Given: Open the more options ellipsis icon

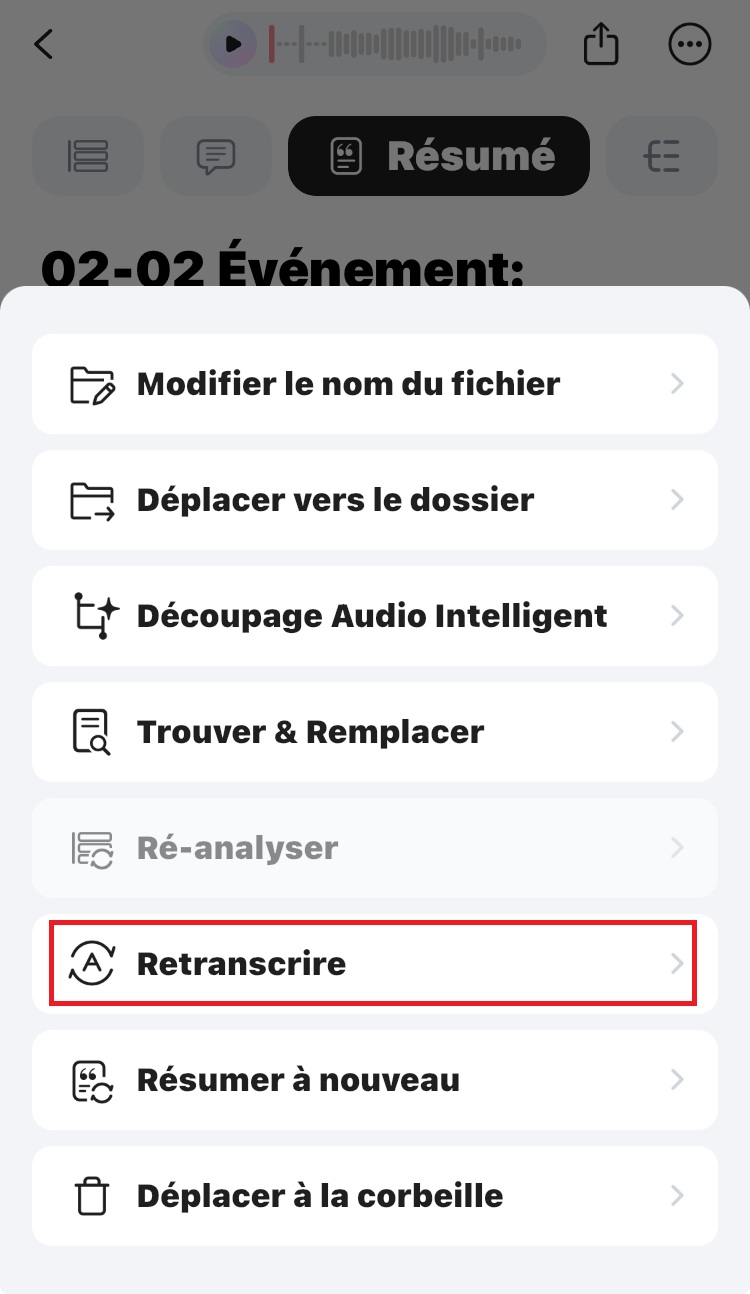Looking at the screenshot, I should (x=690, y=45).
